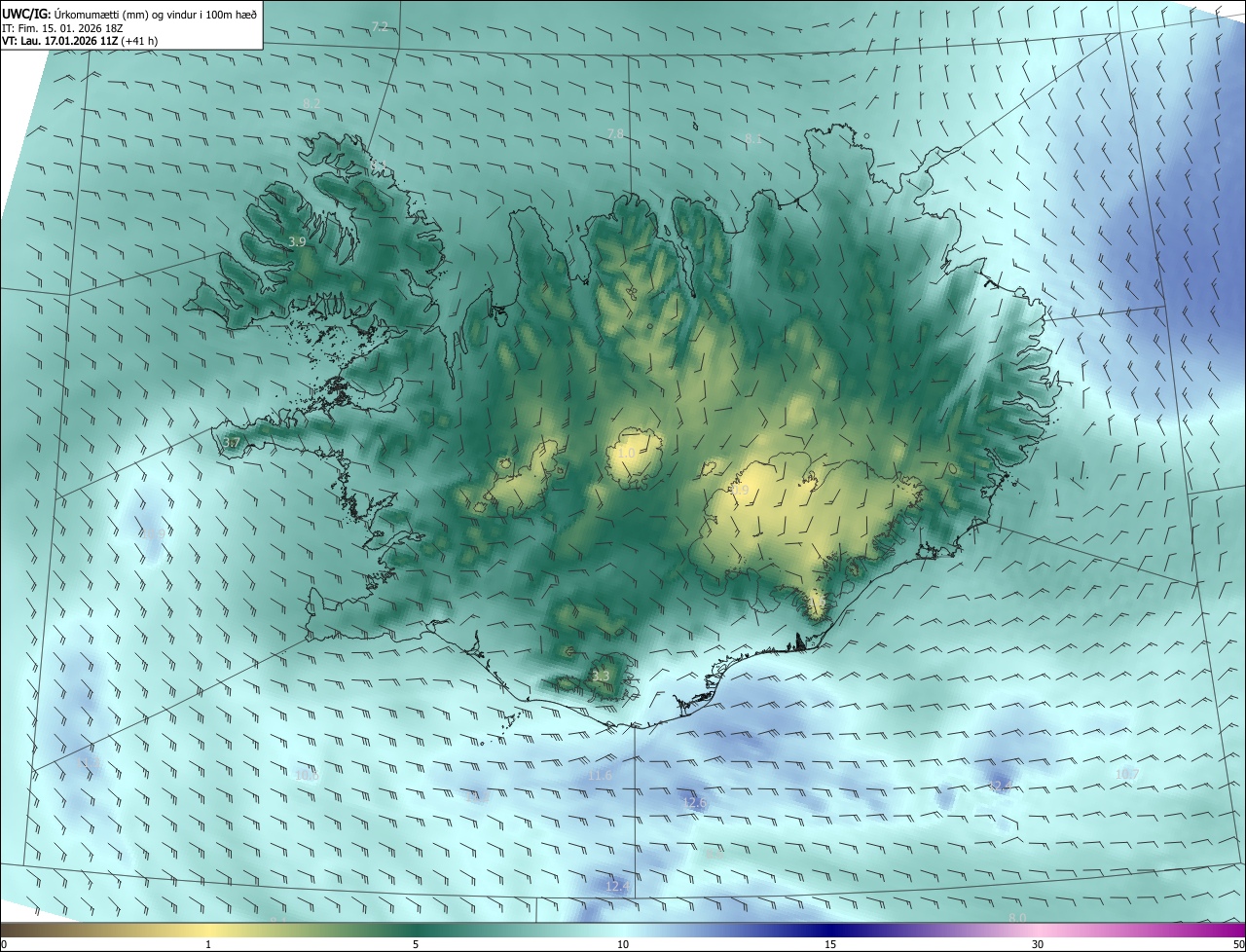Click the 8.1 value on the map
The image size is (1246, 952).
click(x=753, y=139)
